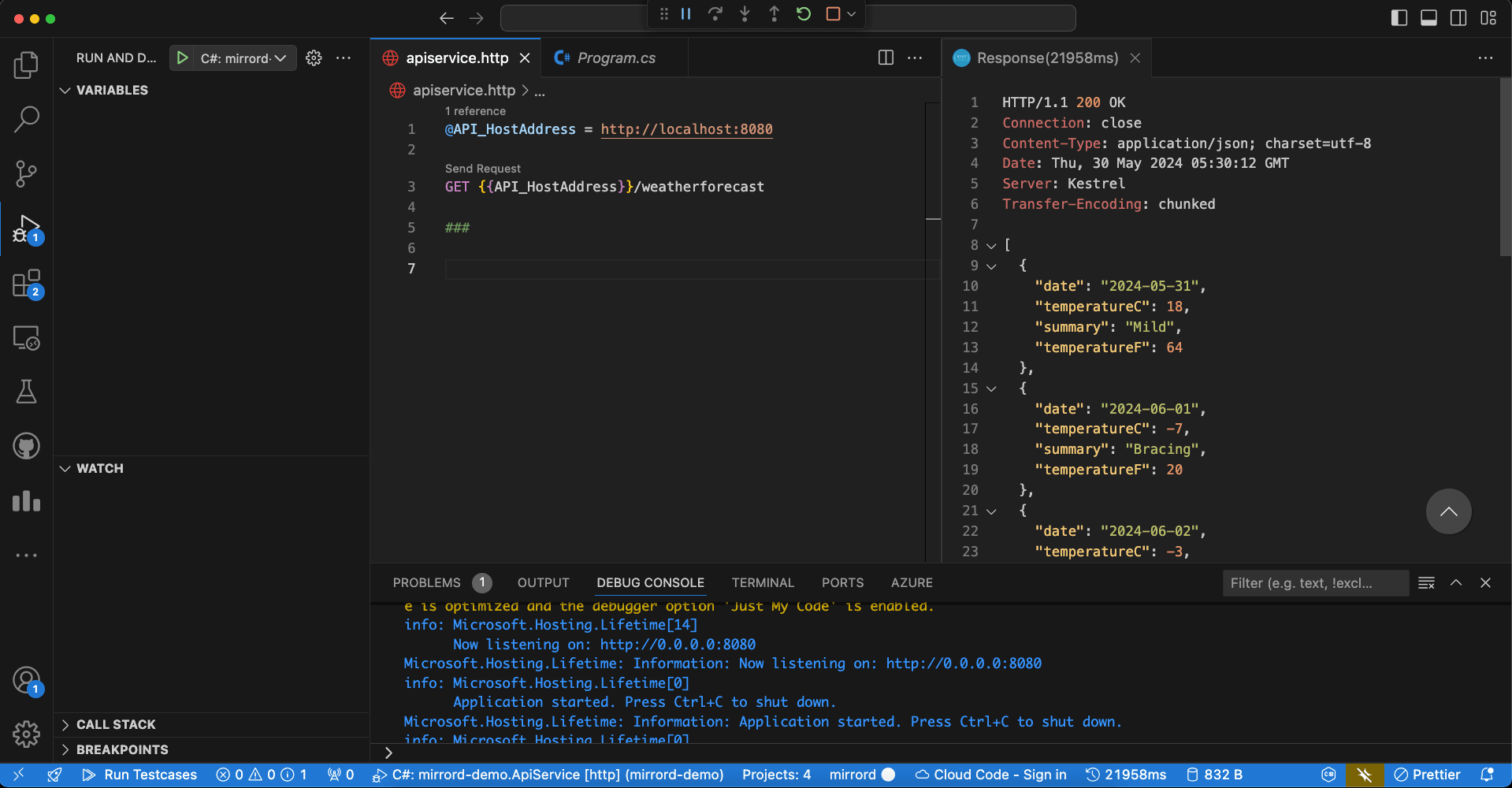Open the http://localhost:8080 link
The image size is (1512, 788).
coord(686,129)
